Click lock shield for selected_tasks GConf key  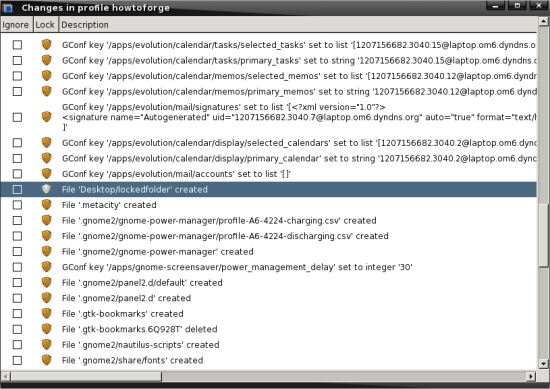[x=46, y=45]
